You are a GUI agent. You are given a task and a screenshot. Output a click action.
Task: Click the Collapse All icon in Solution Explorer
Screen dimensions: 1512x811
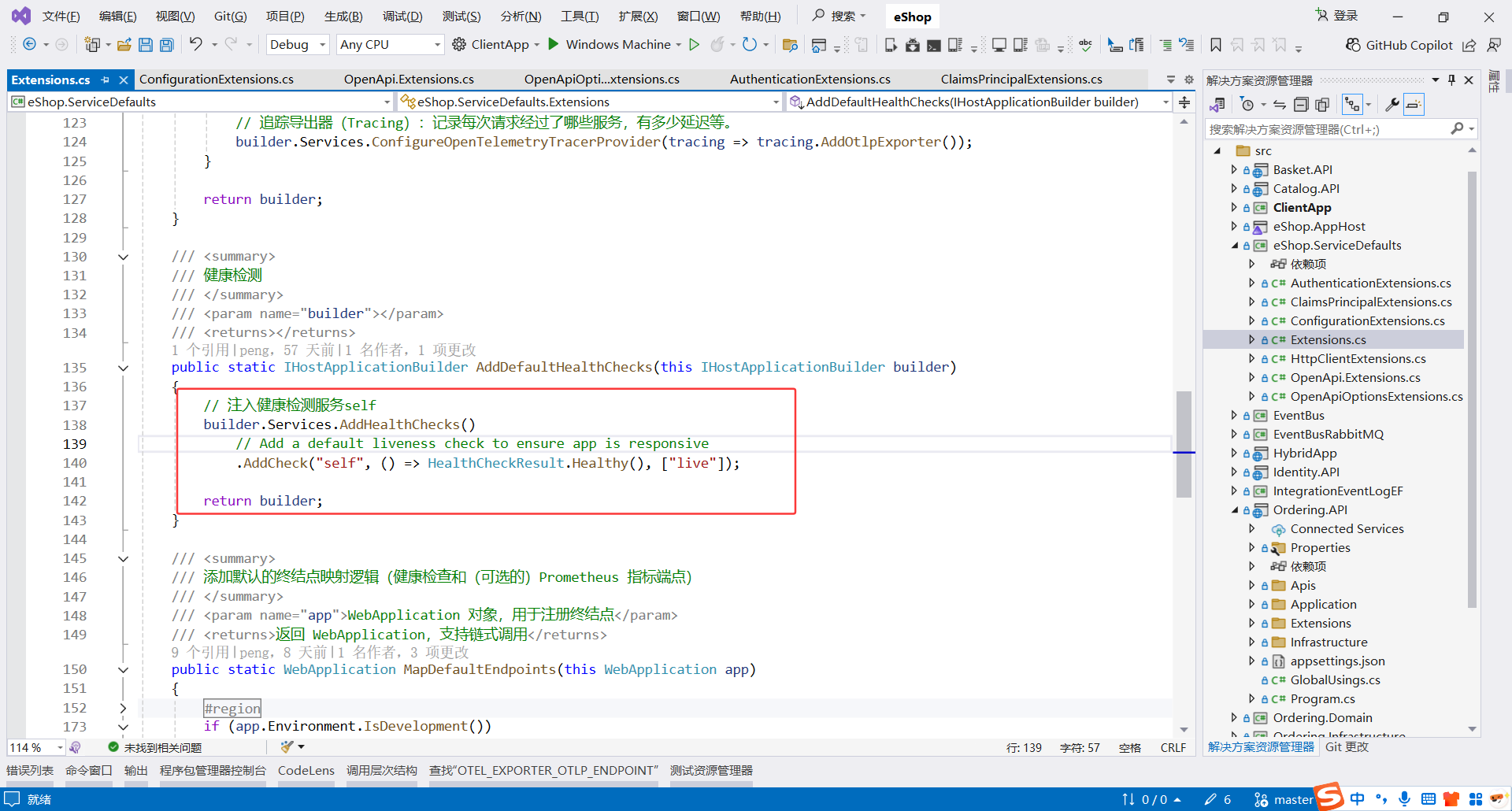(x=1301, y=105)
